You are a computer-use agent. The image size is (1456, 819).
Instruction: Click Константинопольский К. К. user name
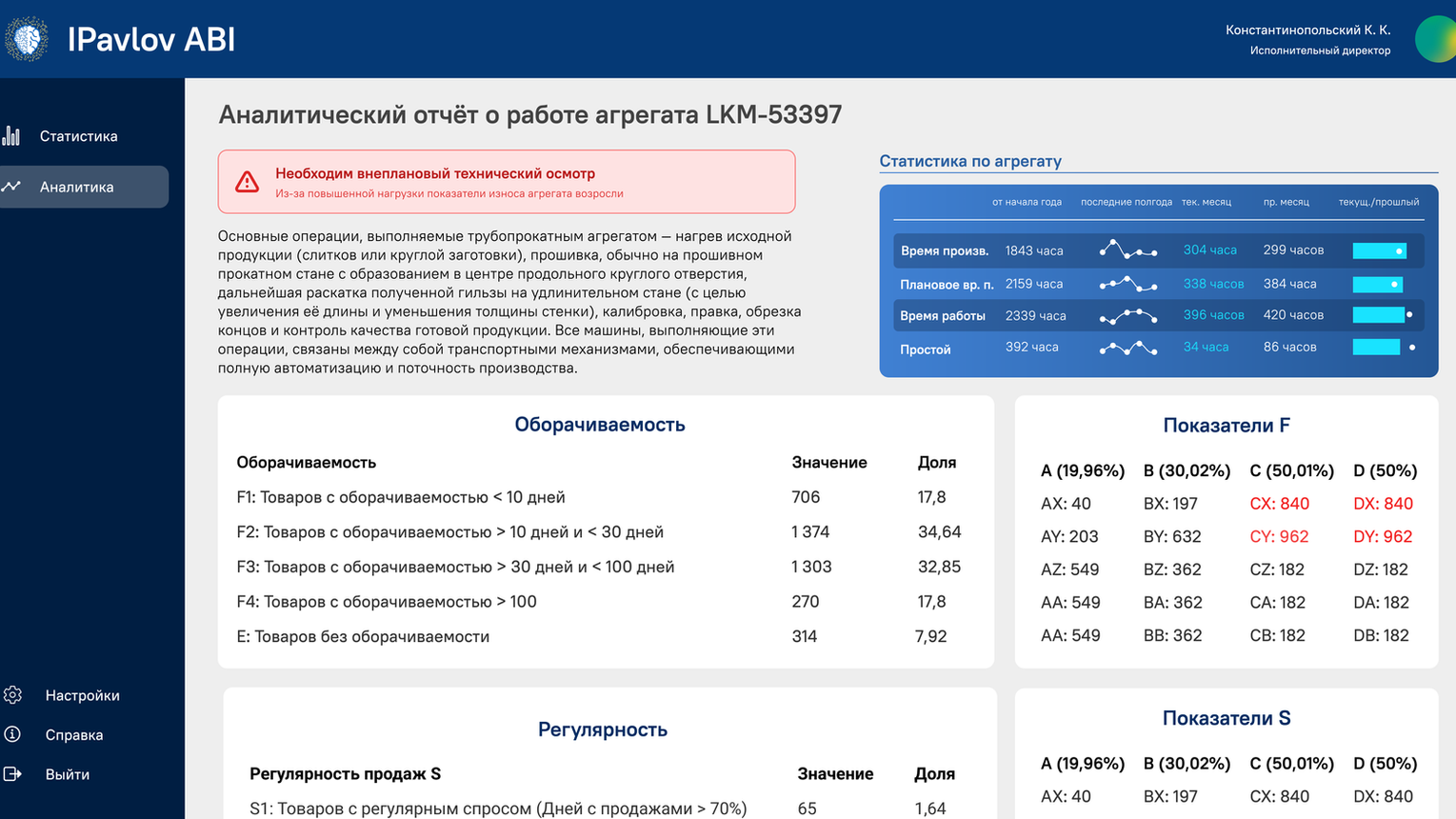(x=1307, y=30)
